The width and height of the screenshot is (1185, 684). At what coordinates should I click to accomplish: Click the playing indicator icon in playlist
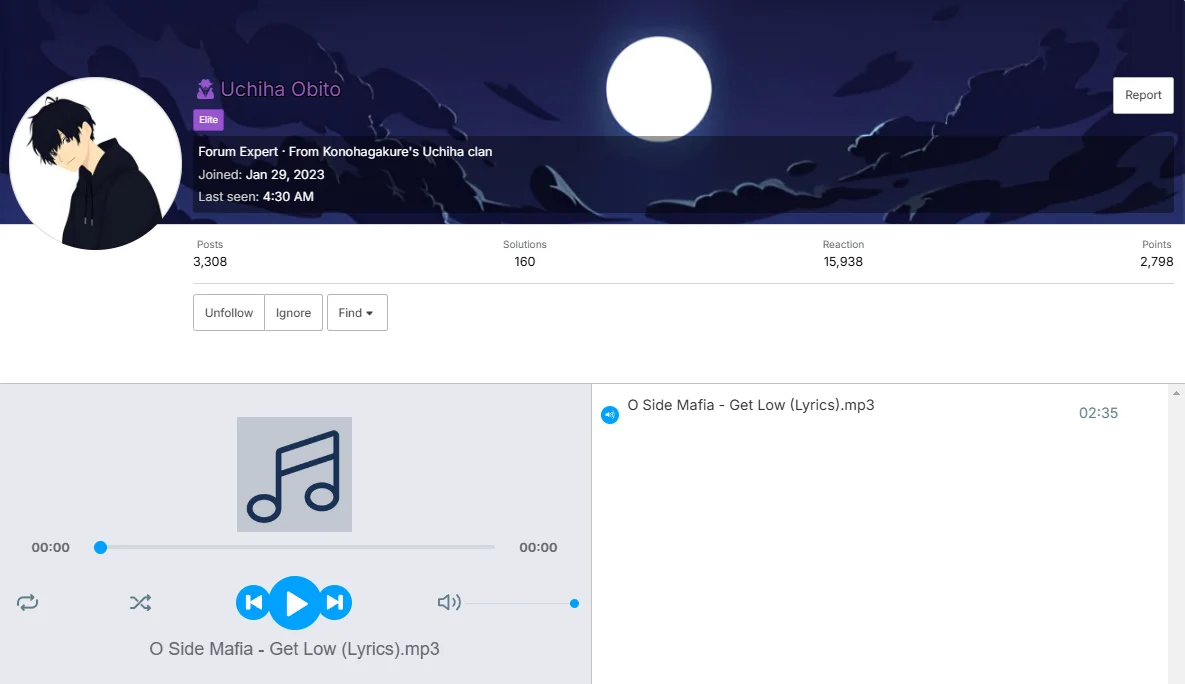click(610, 414)
